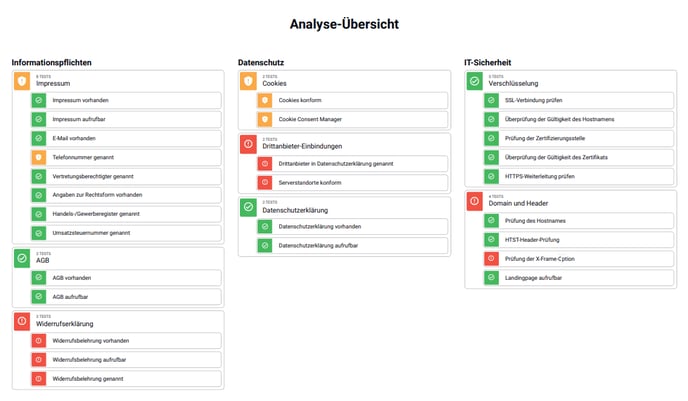Click green check icon for Datenschutzerklärung header
Viewport: 688px width, 401px height.
coord(248,207)
